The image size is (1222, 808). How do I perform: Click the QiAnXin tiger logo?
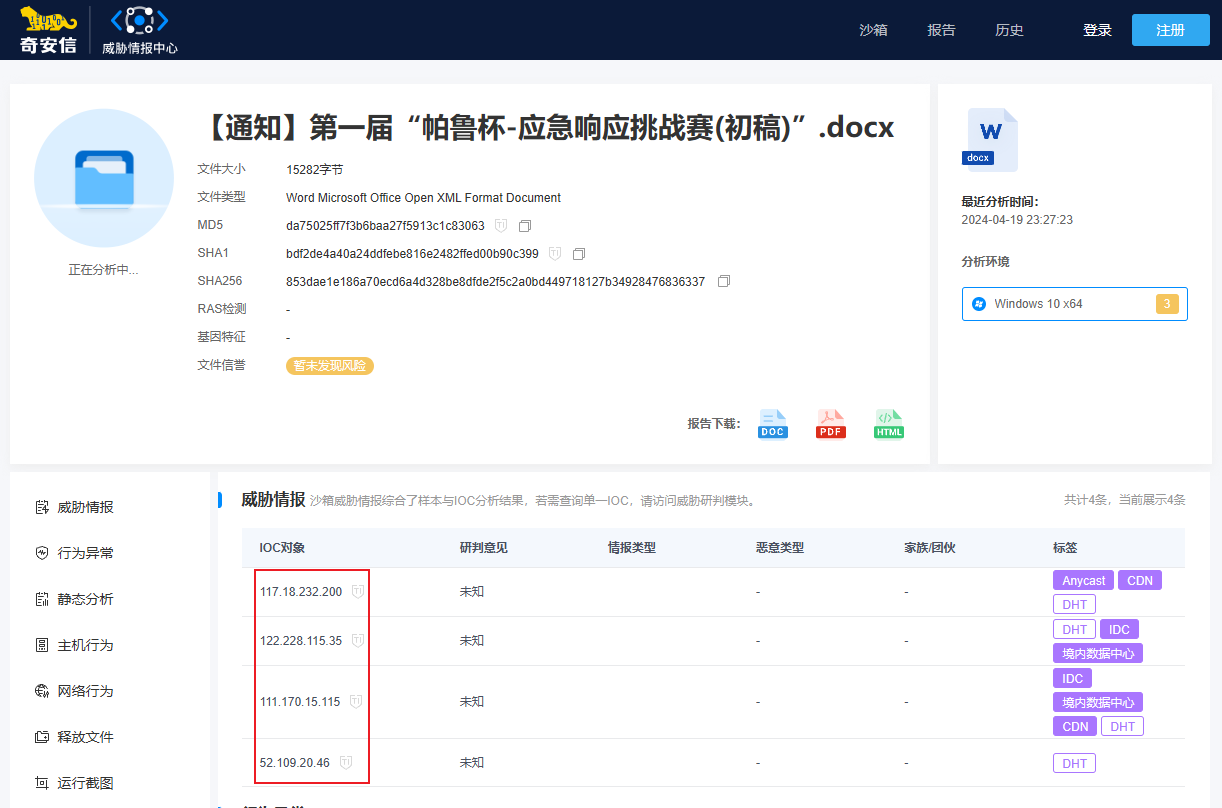tap(48, 30)
